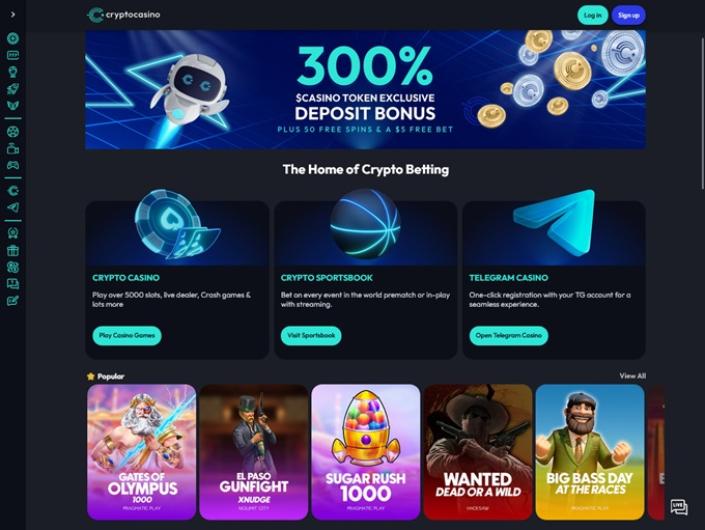Viewport: 705px width, 530px height.
Task: Open the gift box promotions icon
Action: [13, 250]
